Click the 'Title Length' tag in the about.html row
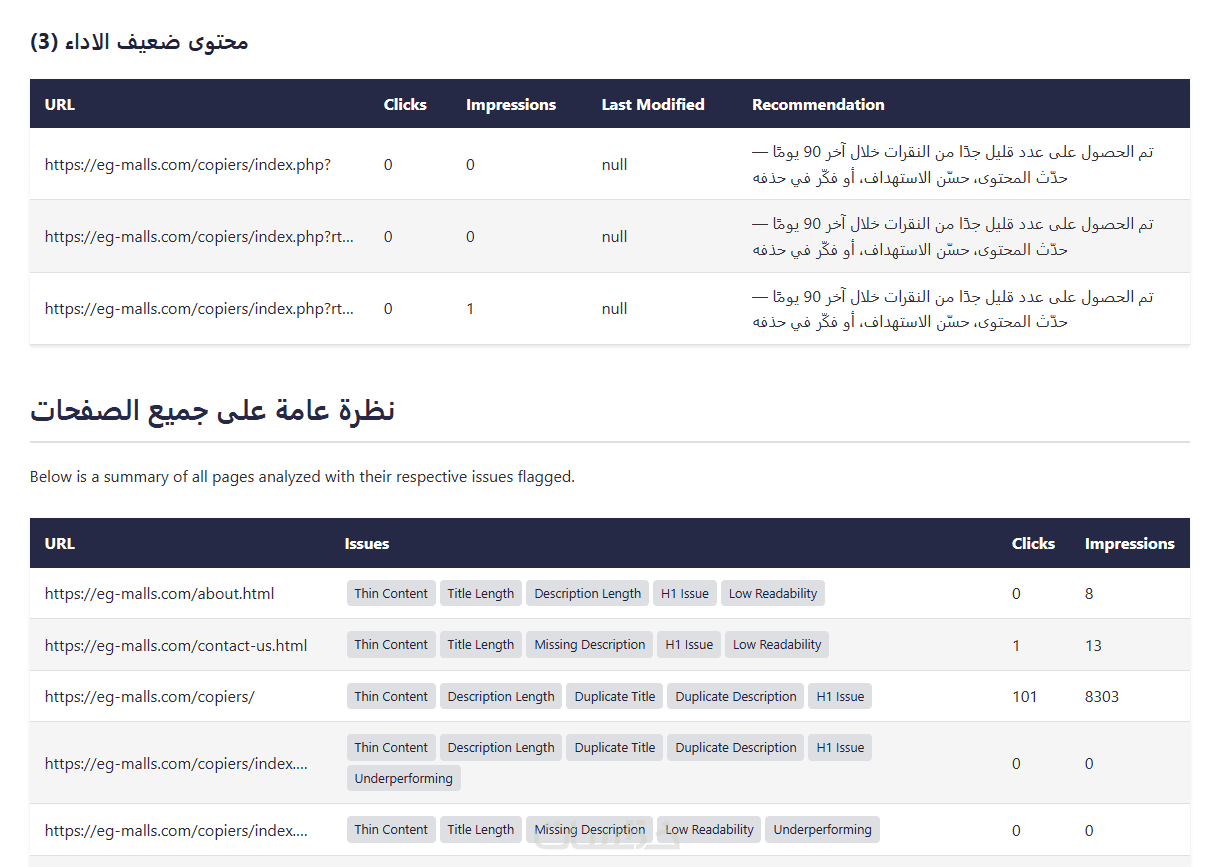Viewport: 1215px width, 867px height. tap(481, 594)
